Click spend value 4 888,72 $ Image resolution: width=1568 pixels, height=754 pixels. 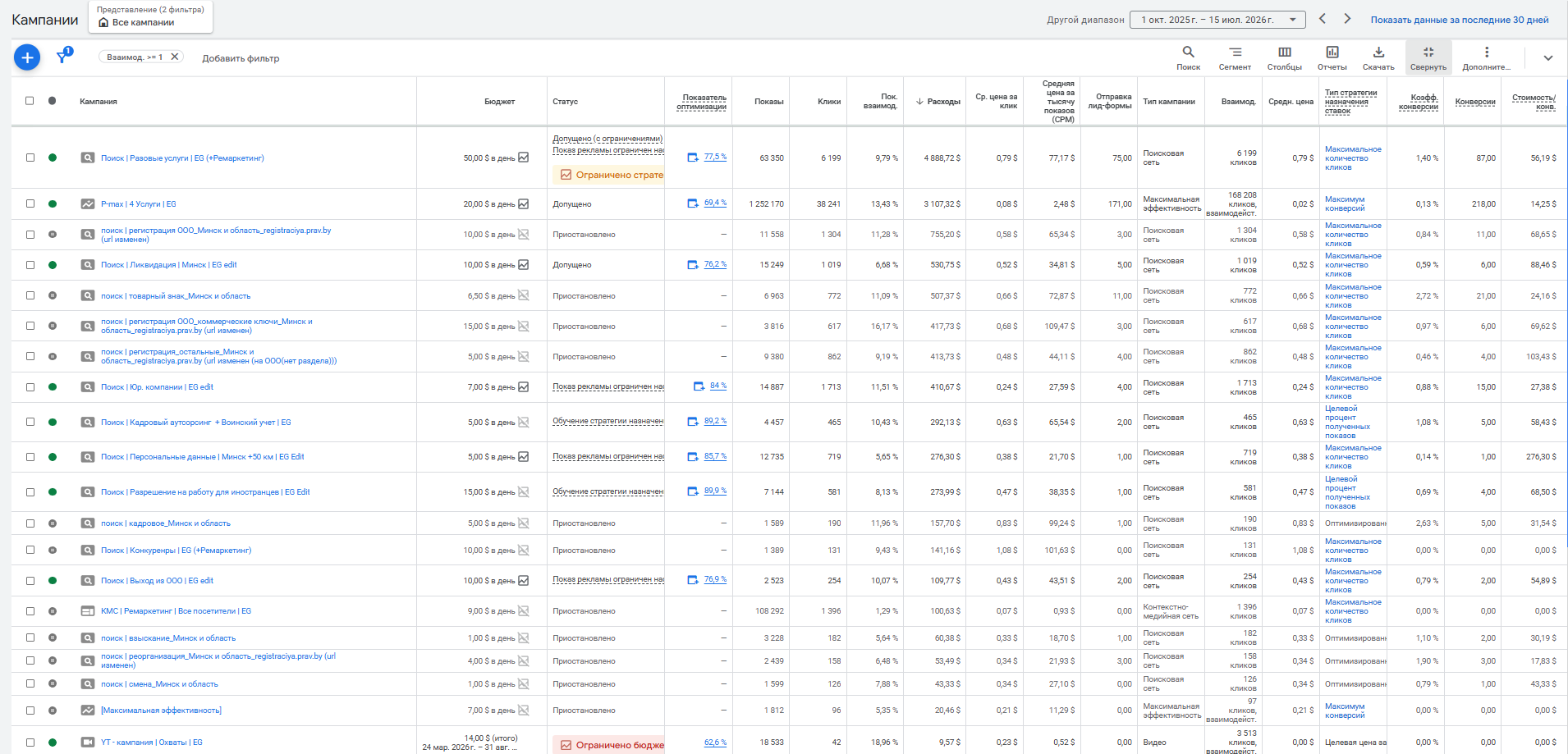942,158
